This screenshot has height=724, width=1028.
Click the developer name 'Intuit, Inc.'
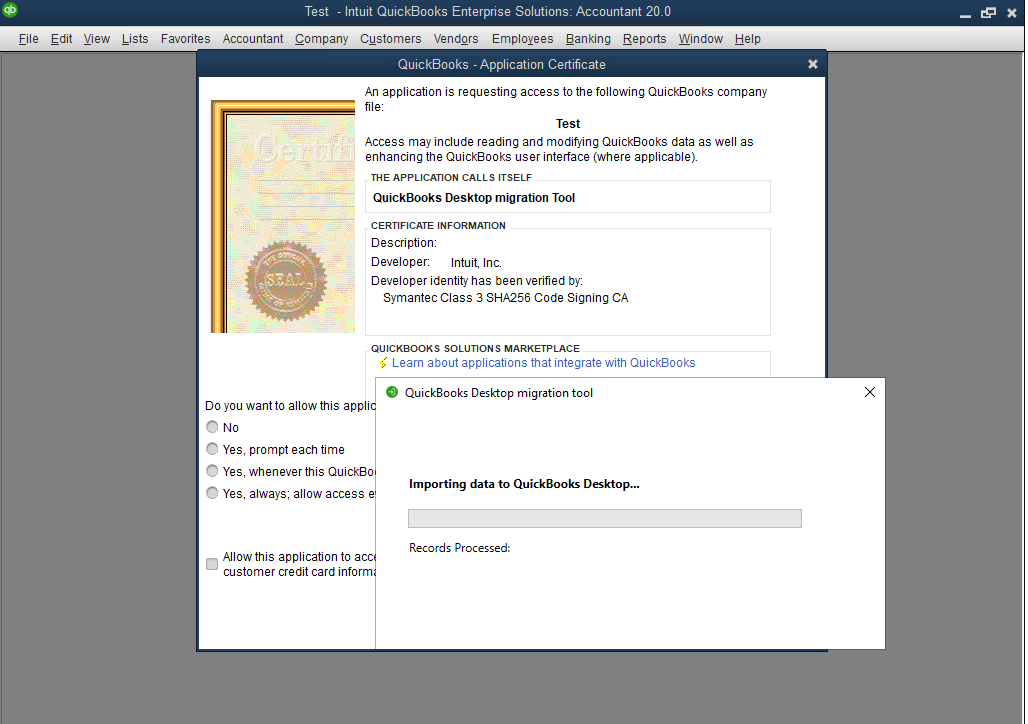coord(476,262)
